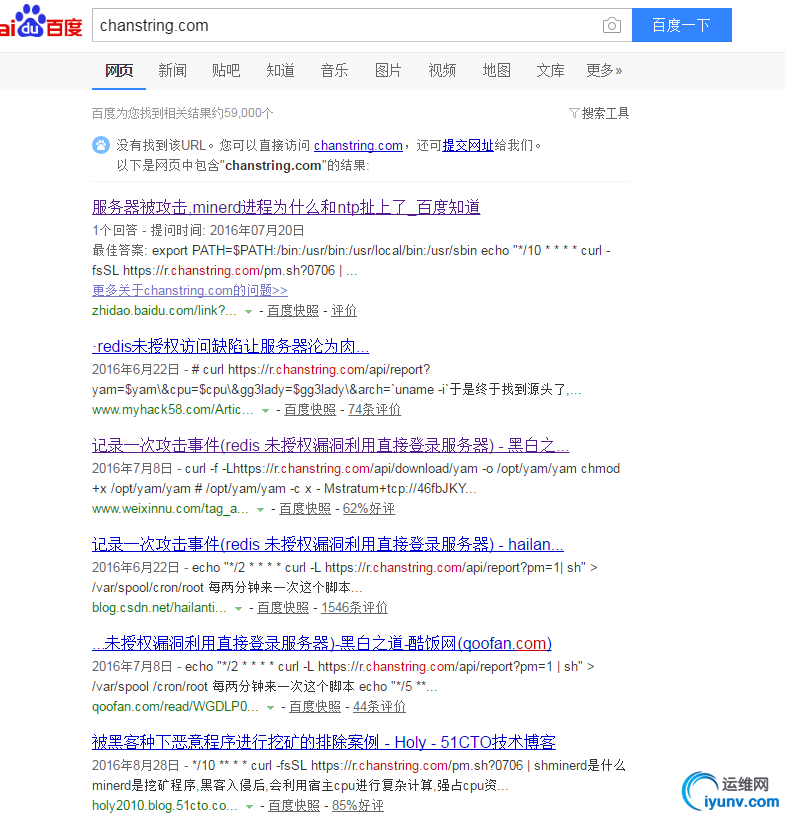Open redis未授权访问缺陷 result title
The image size is (785, 818).
(231, 346)
